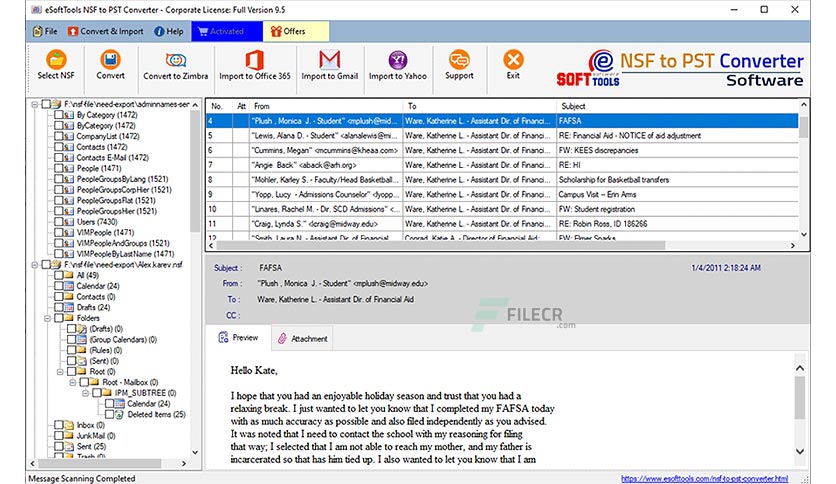This screenshot has height=484, width=836.
Task: Select email 'FW: Student registration'
Action: click(x=502, y=209)
